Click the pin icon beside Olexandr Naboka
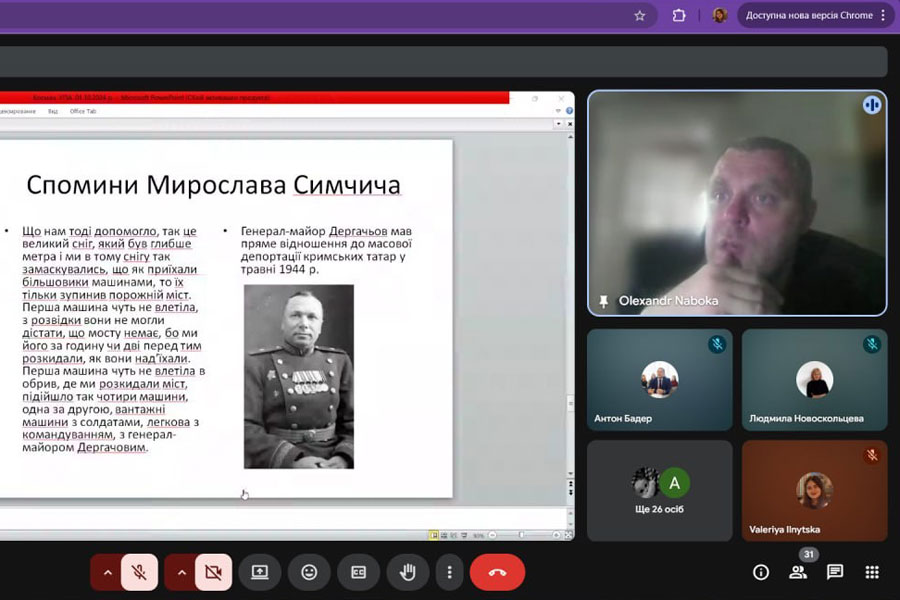This screenshot has width=900, height=600. [x=603, y=301]
